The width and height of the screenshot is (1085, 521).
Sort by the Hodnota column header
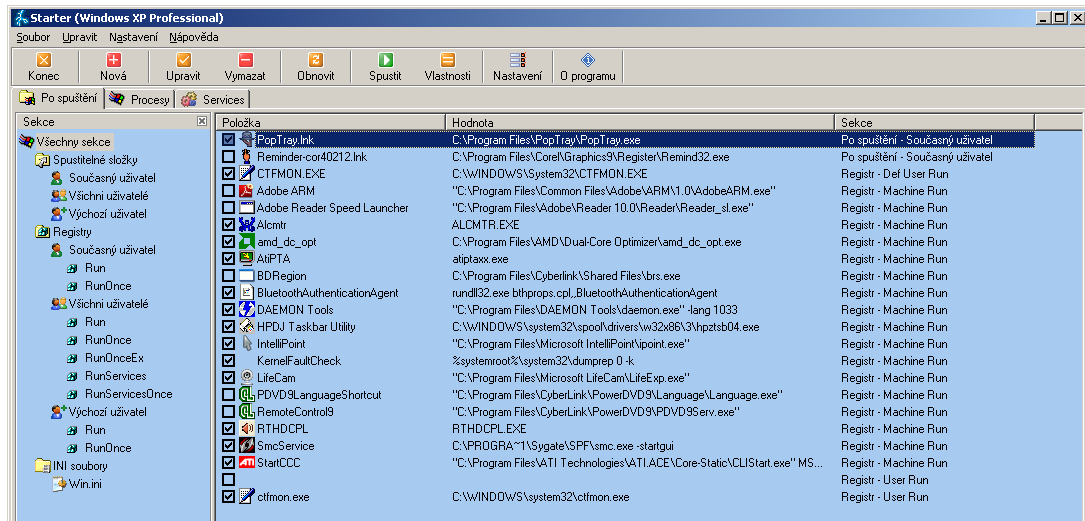639,122
